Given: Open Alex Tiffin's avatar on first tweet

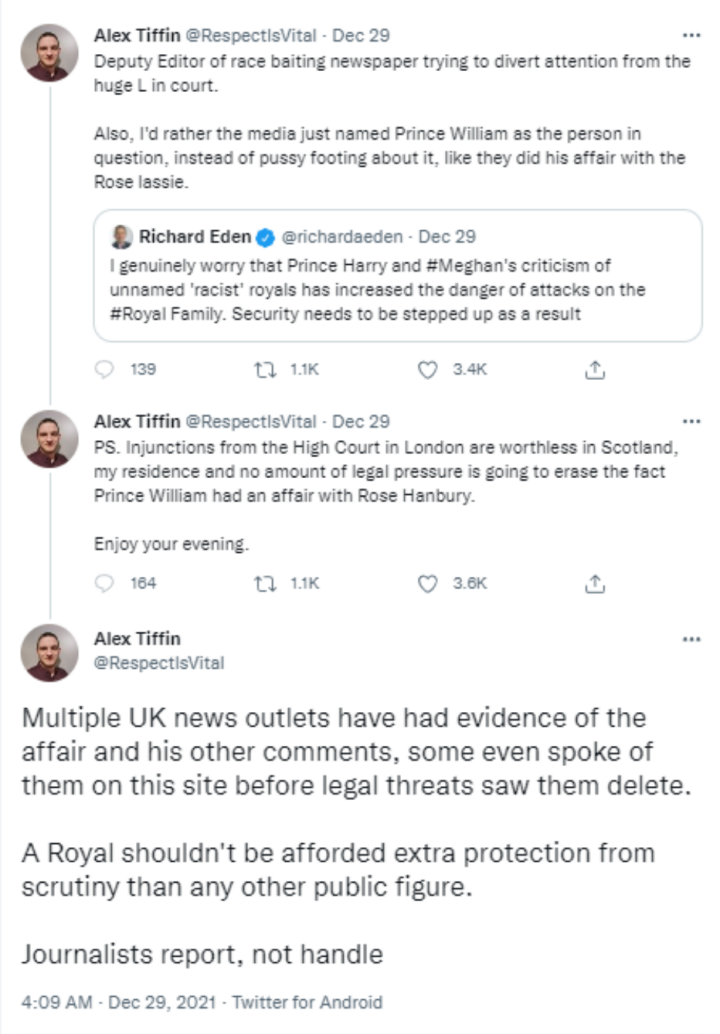Looking at the screenshot, I should (x=49, y=52).
